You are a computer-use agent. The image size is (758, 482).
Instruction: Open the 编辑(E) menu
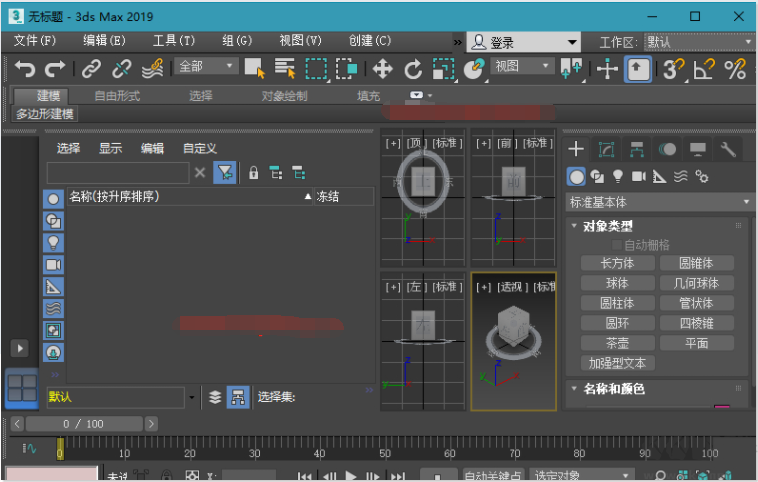(104, 41)
